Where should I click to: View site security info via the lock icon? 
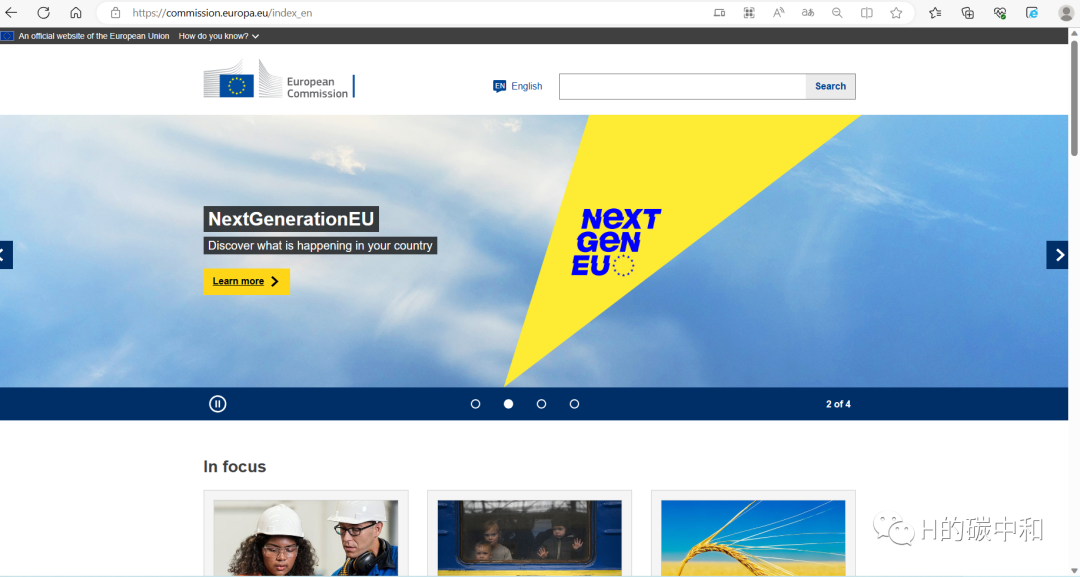tap(116, 12)
